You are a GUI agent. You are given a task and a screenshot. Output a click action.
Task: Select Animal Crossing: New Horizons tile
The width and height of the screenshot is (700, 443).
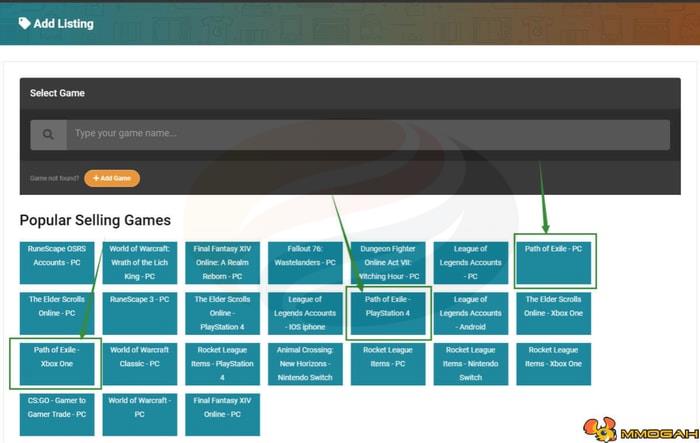305,363
